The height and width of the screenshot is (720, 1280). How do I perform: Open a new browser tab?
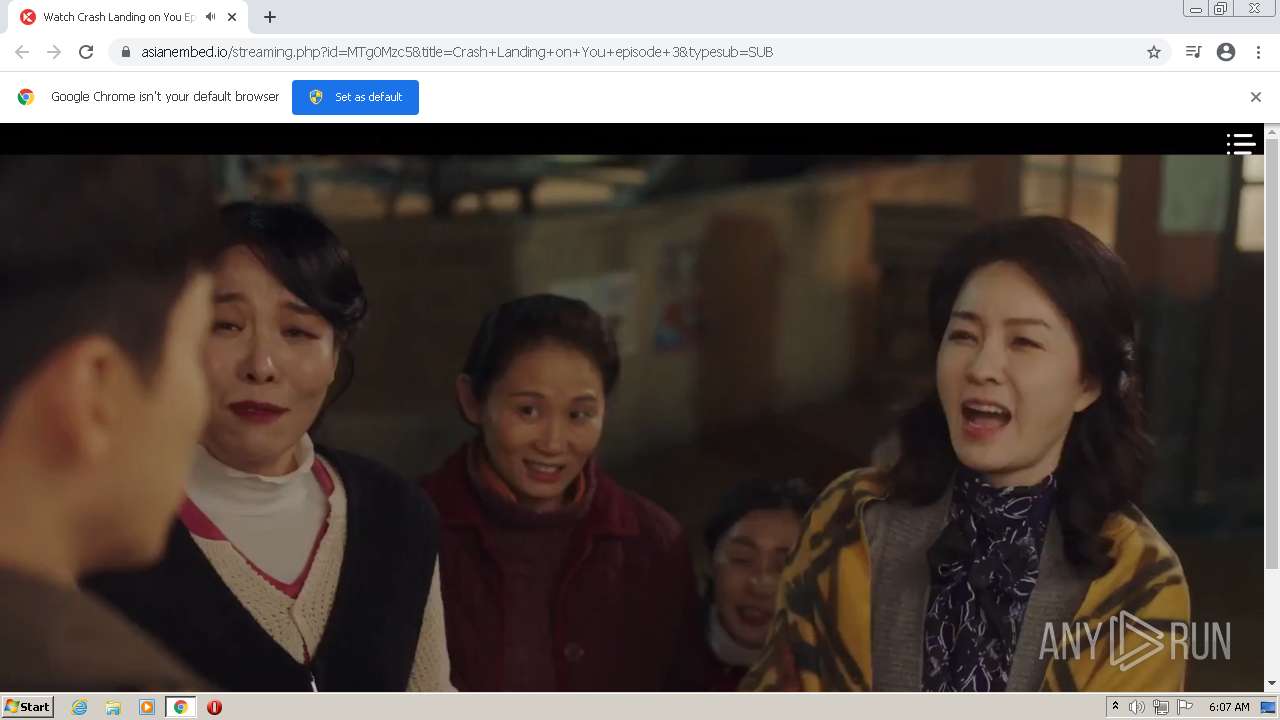(x=270, y=17)
